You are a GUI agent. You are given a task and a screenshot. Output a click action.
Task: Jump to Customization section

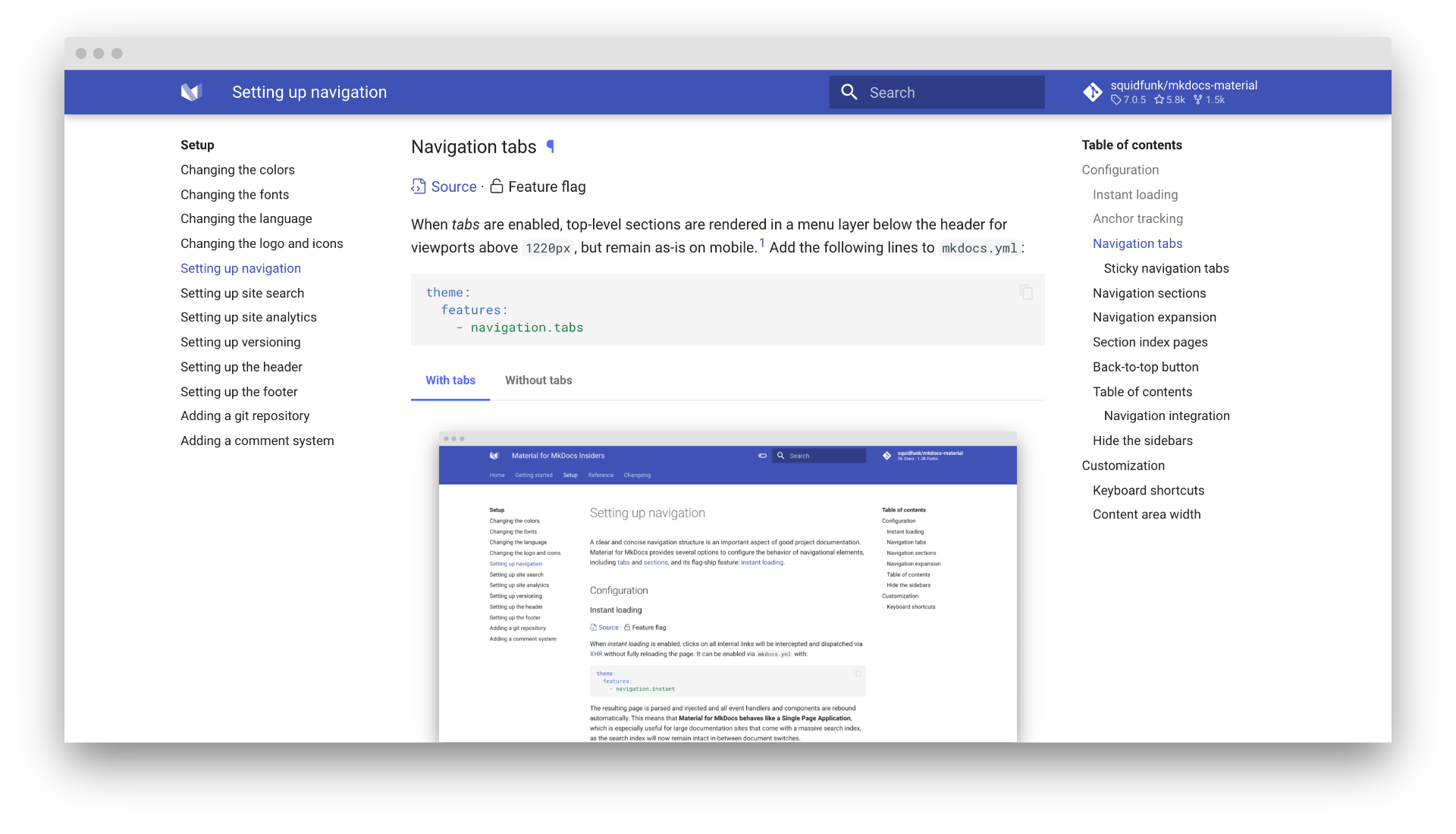coord(1123,466)
